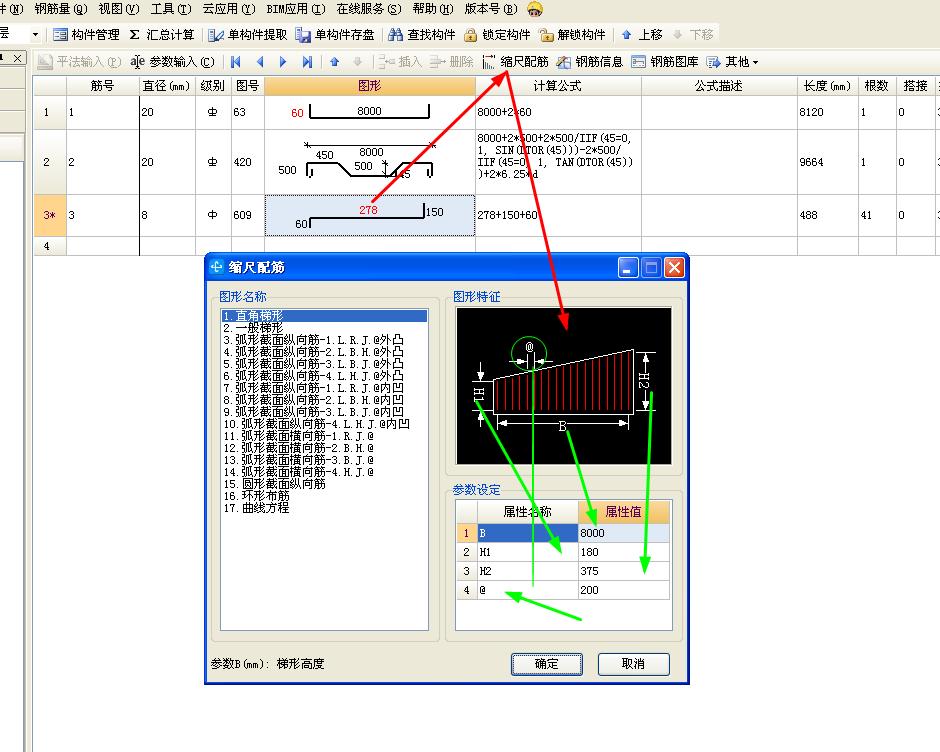Select 11.弧形截面横向筋-1.R.J.@
Viewport: 940px width, 752px height.
click(x=324, y=436)
